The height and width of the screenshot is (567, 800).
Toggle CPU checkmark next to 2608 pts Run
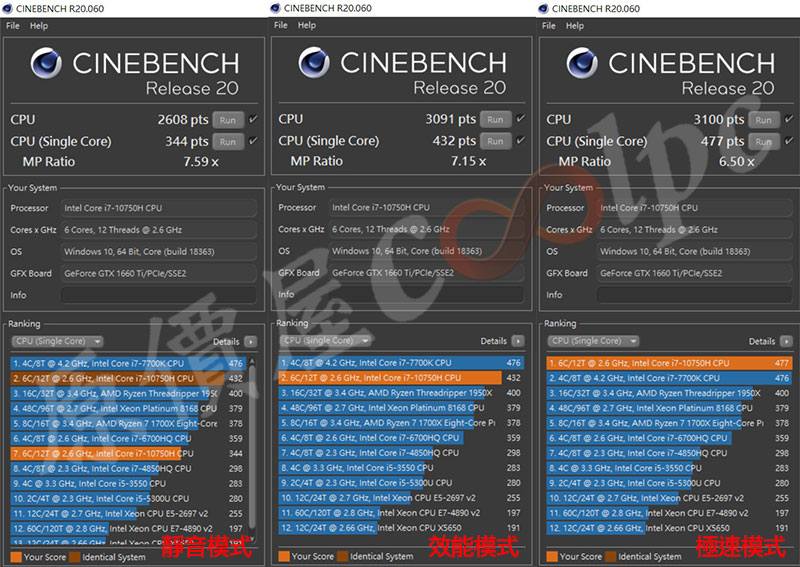[x=253, y=119]
